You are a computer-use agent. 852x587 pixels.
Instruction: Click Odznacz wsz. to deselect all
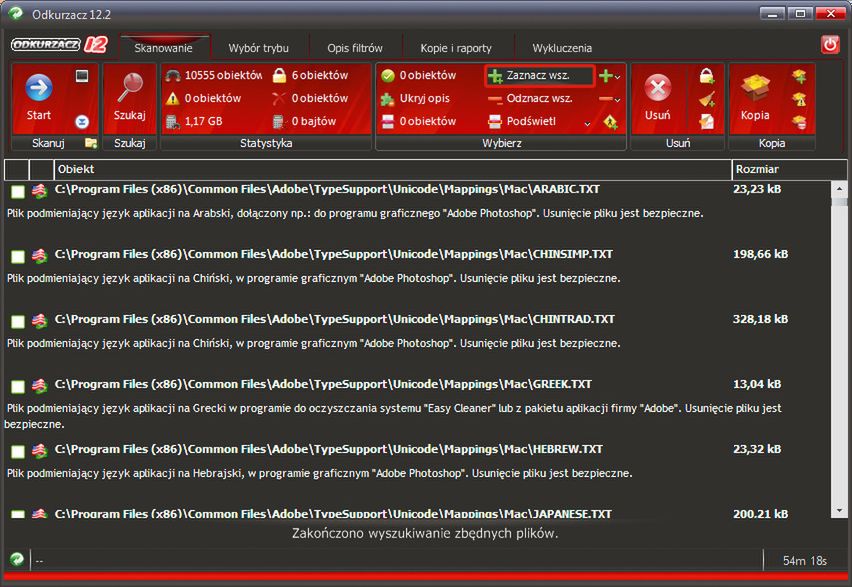(x=530, y=98)
